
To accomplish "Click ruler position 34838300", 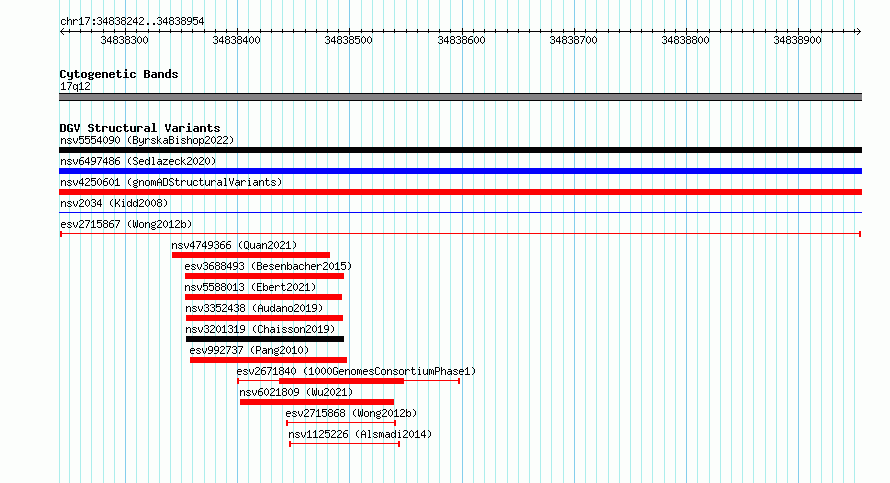I will click(124, 40).
